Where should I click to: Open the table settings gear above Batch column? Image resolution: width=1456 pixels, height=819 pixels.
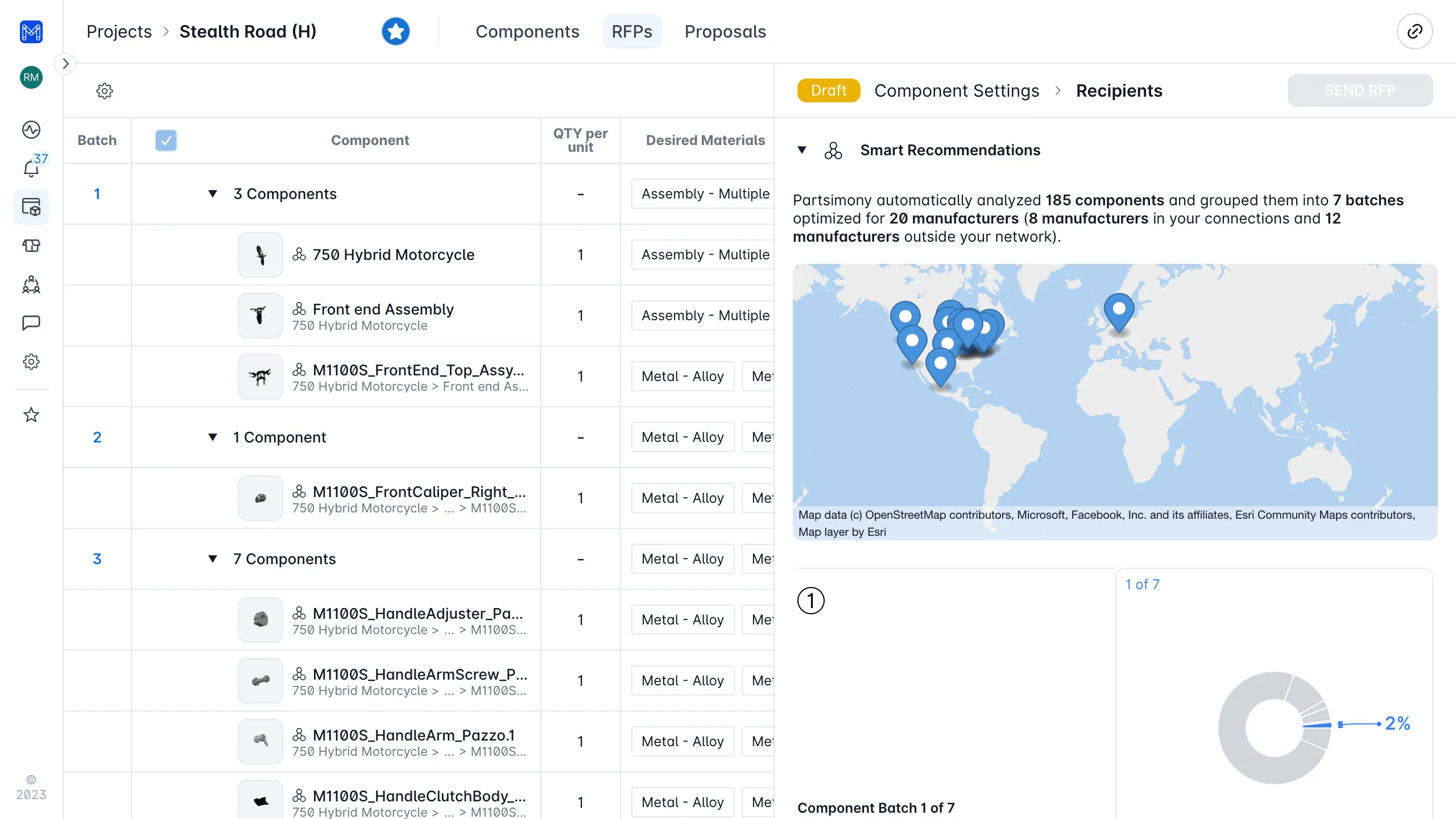pos(105,90)
